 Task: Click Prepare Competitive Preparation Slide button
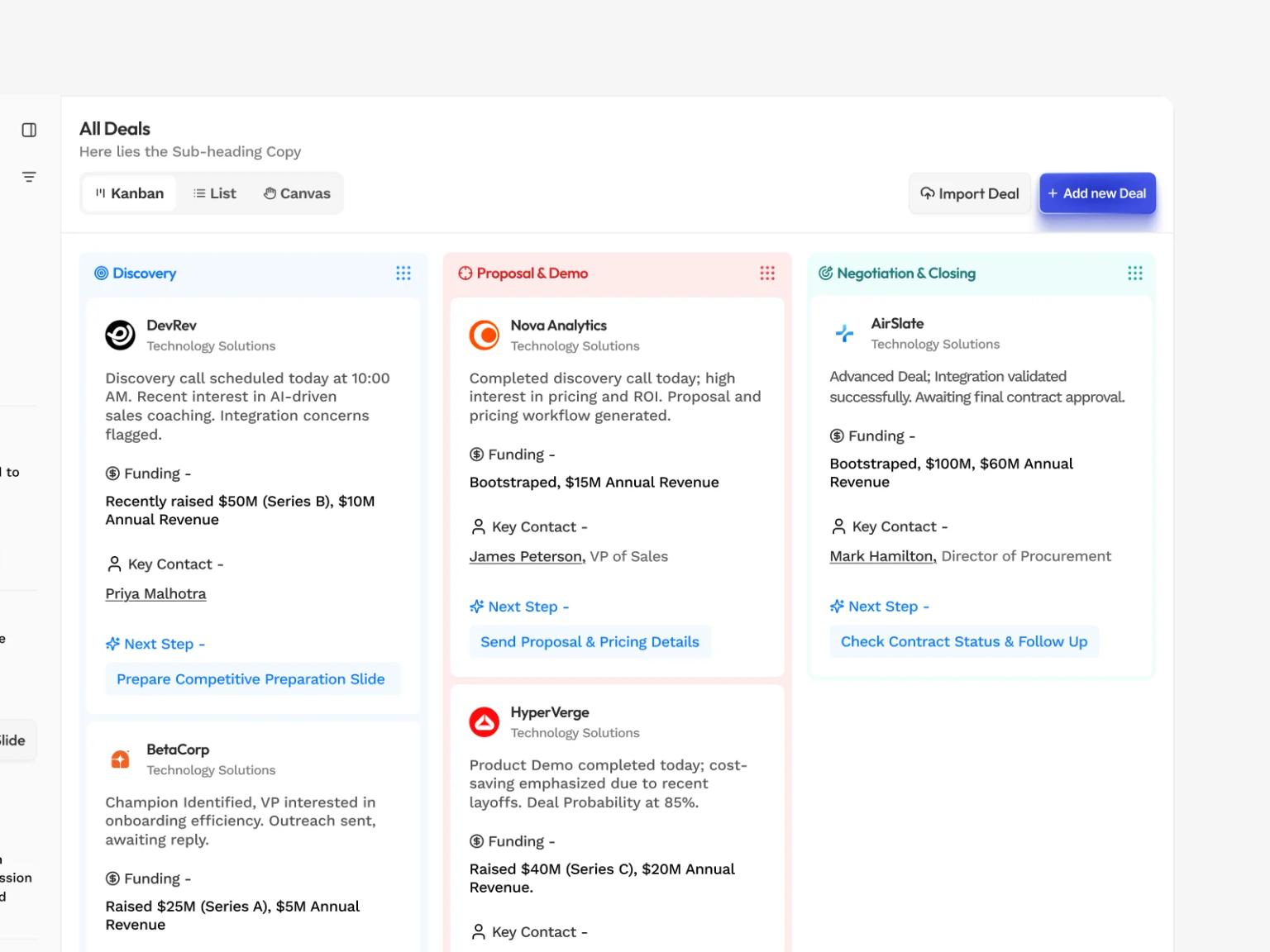252,679
